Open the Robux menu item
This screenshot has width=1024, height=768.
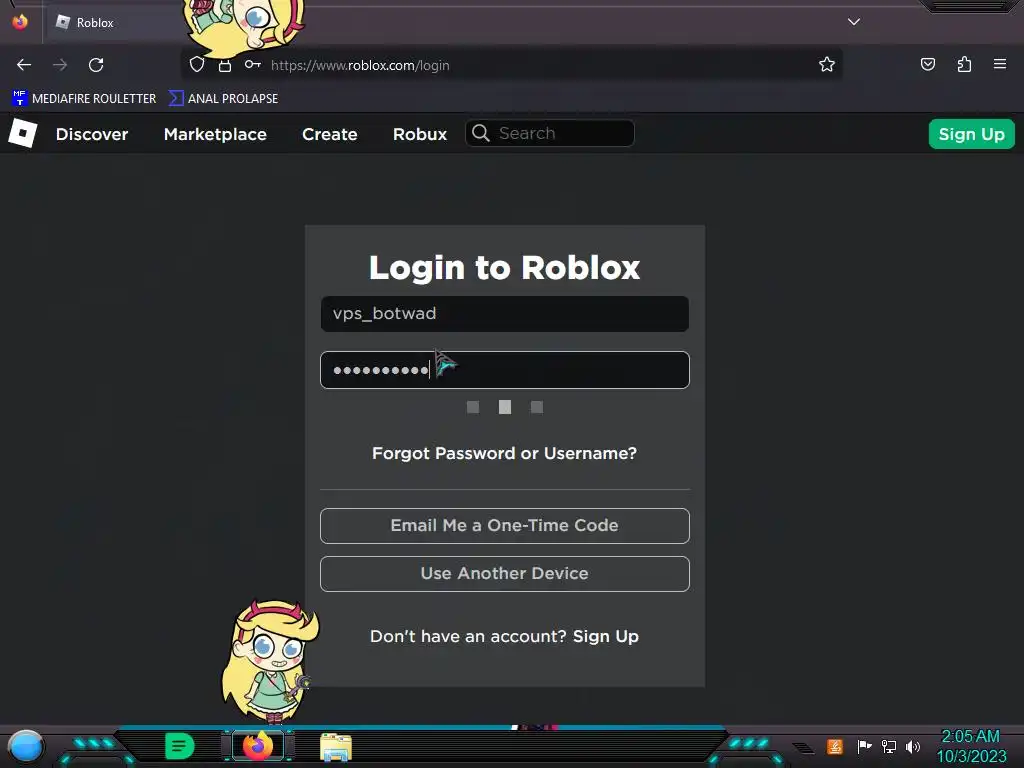coord(420,134)
